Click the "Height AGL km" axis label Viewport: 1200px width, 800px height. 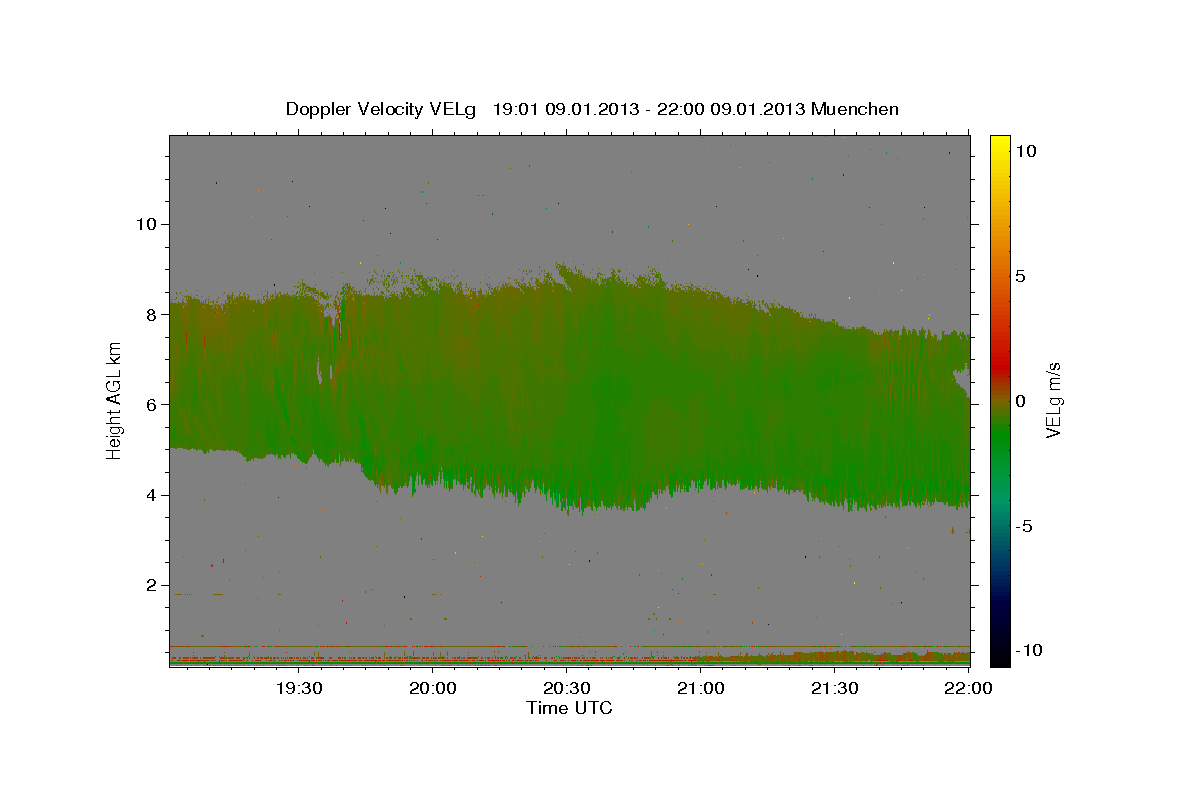pos(115,401)
